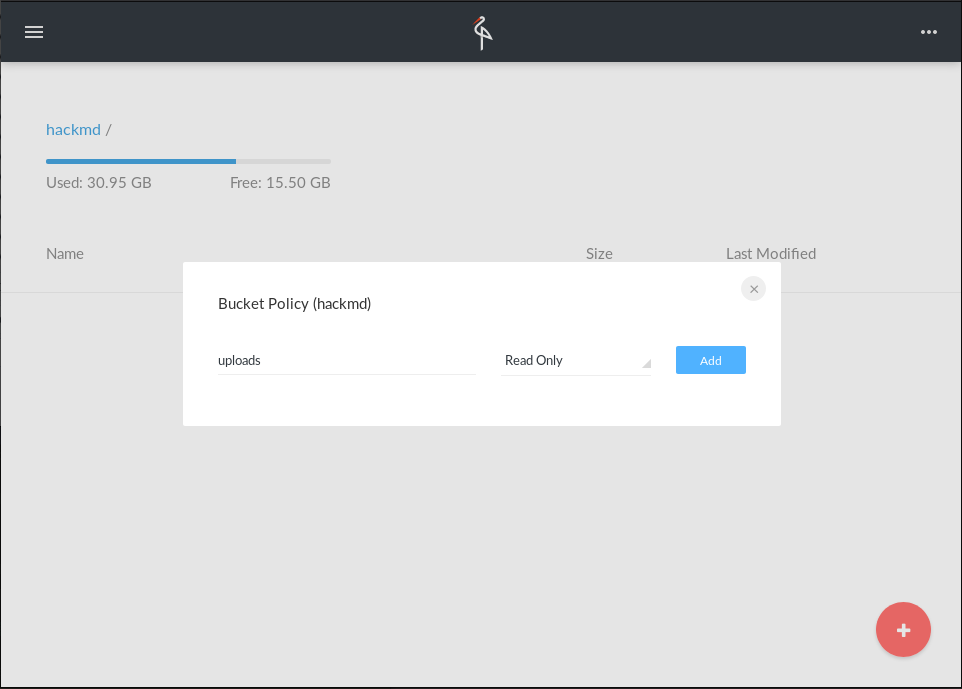Click the dimmed backdrop below the dialog
The width and height of the screenshot is (962, 689).
[480, 540]
